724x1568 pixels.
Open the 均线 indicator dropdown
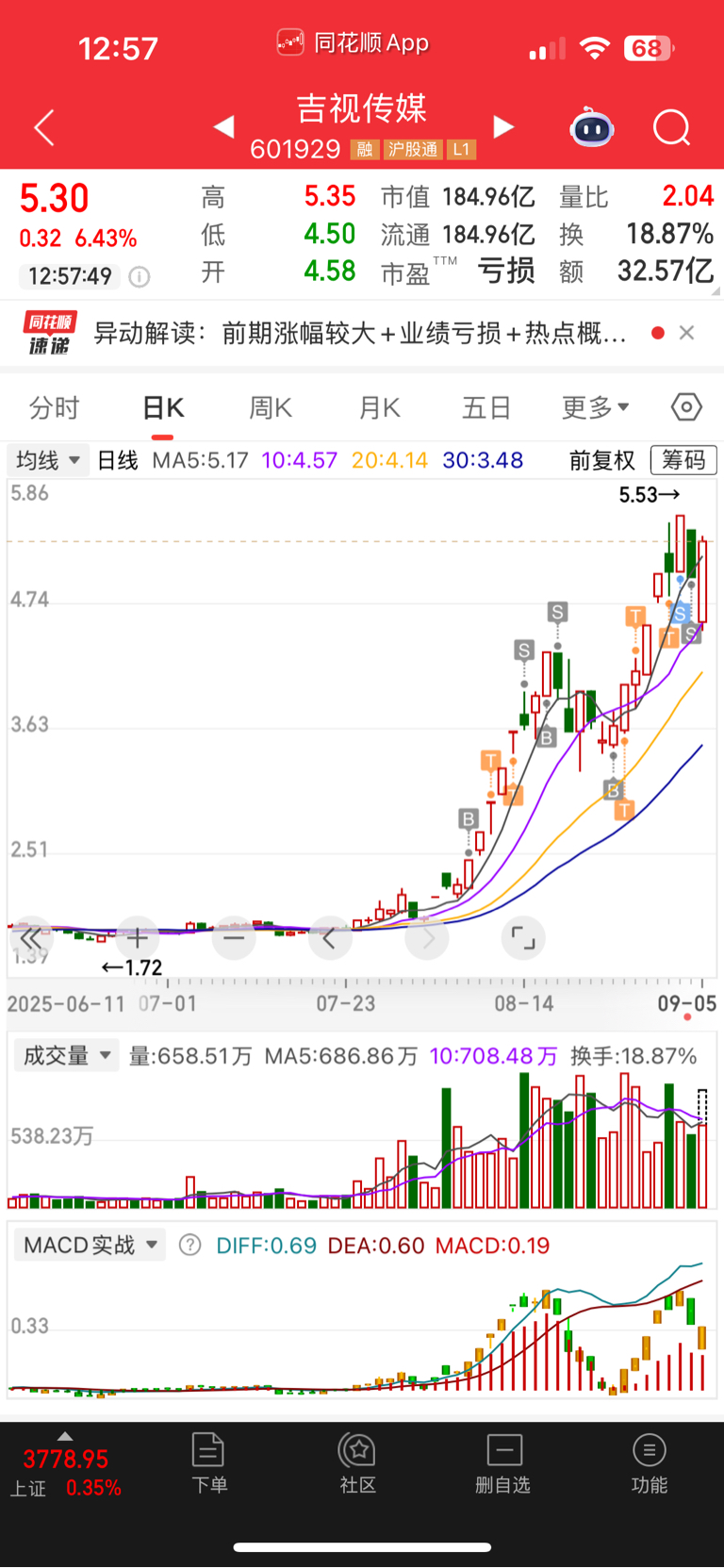pos(48,460)
